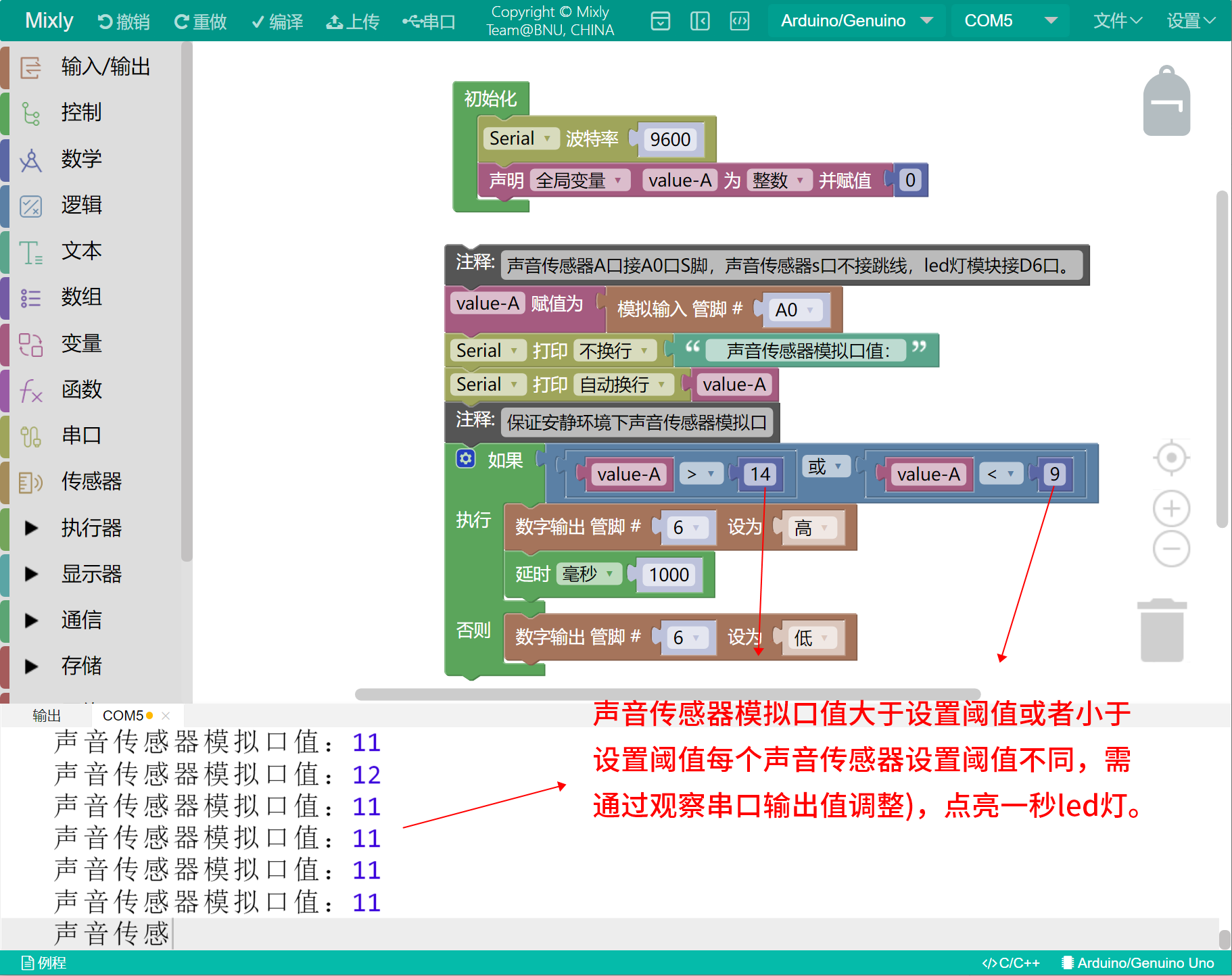The width and height of the screenshot is (1232, 976).
Task: Click the 上传 button
Action: 352,22
